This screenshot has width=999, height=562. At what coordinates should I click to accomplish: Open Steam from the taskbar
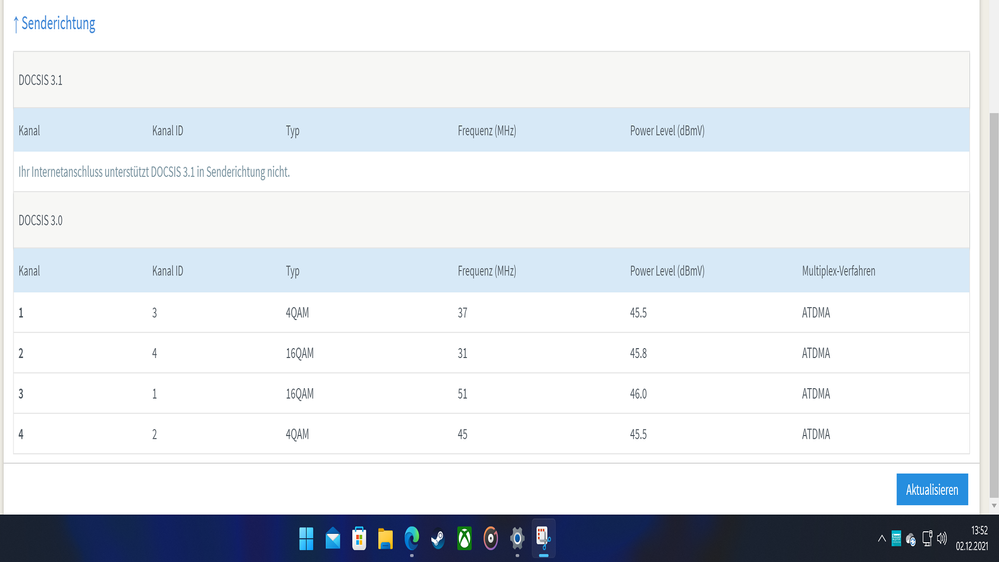point(438,539)
